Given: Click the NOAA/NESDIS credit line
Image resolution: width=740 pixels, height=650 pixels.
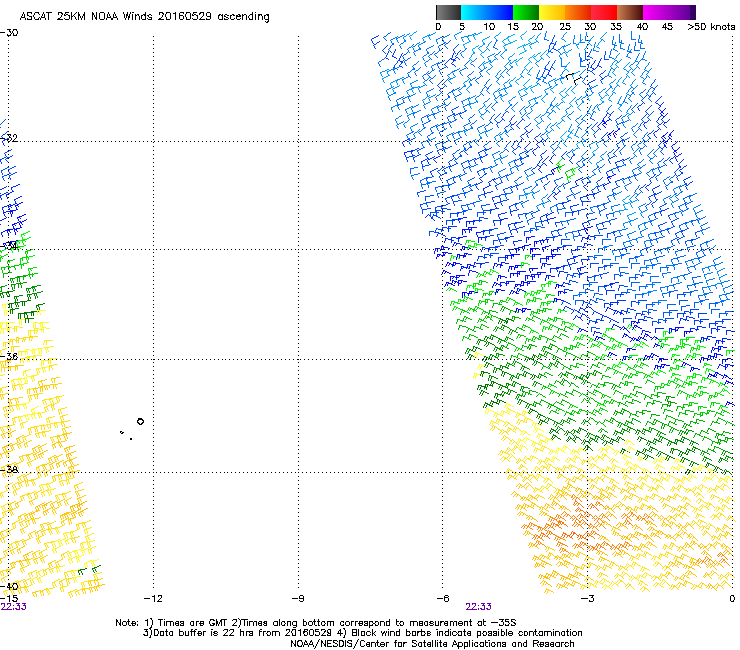Looking at the screenshot, I should 432,644.
